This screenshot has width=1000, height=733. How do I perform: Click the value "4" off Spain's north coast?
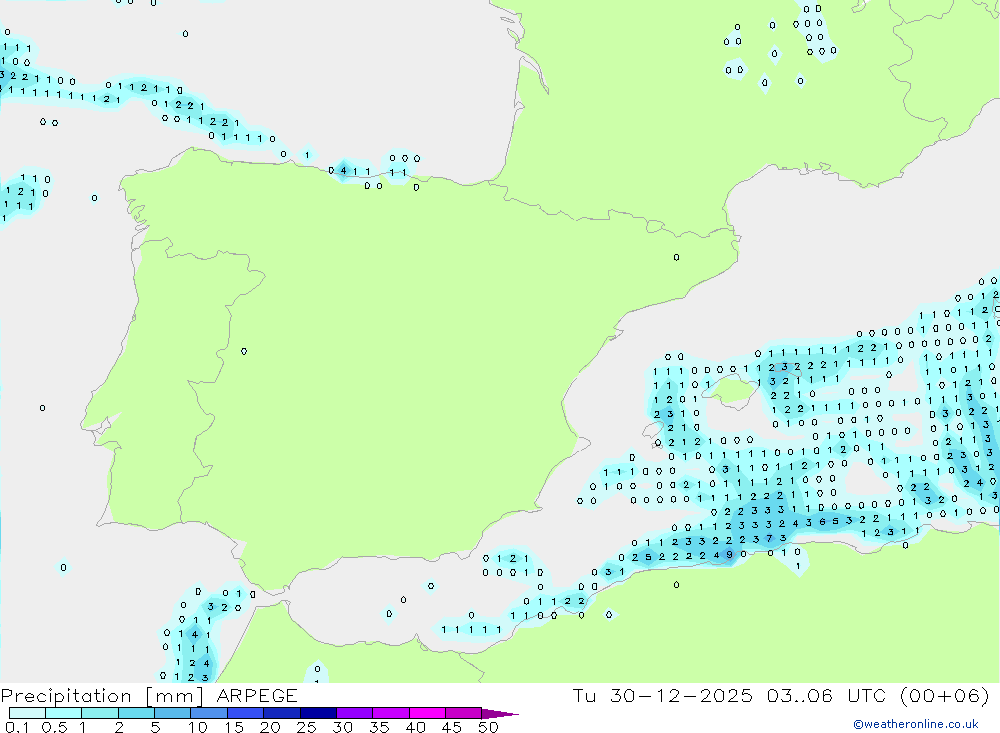(344, 170)
